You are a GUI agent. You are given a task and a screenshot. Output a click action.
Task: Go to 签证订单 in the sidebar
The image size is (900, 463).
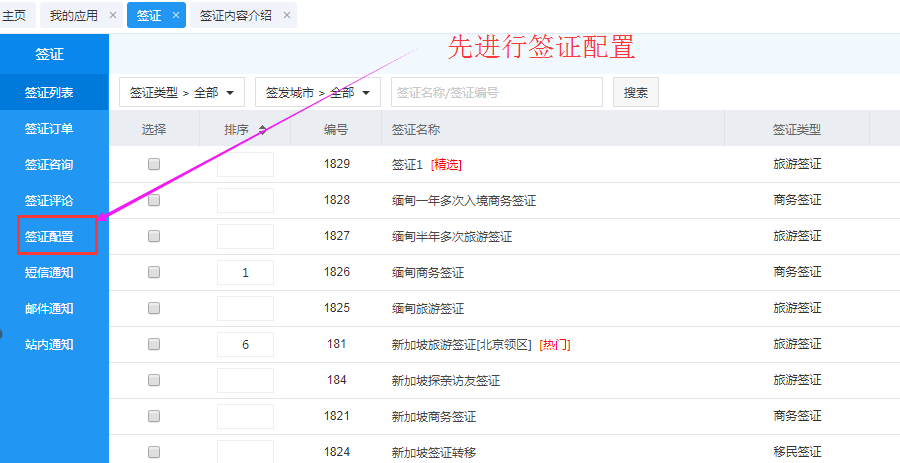(49, 128)
